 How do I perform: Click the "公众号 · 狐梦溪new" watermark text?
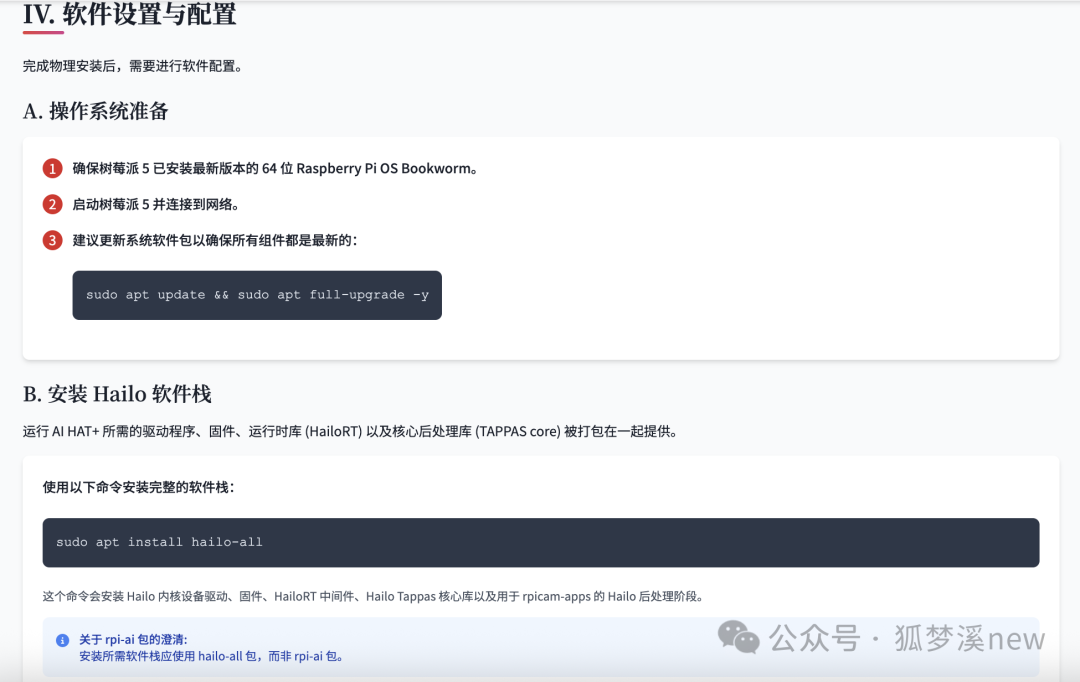pyautogui.click(x=906, y=638)
